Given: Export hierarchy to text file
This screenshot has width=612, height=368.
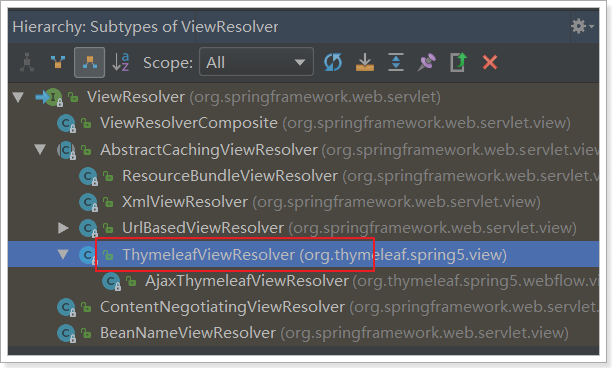Looking at the screenshot, I should click(x=459, y=62).
